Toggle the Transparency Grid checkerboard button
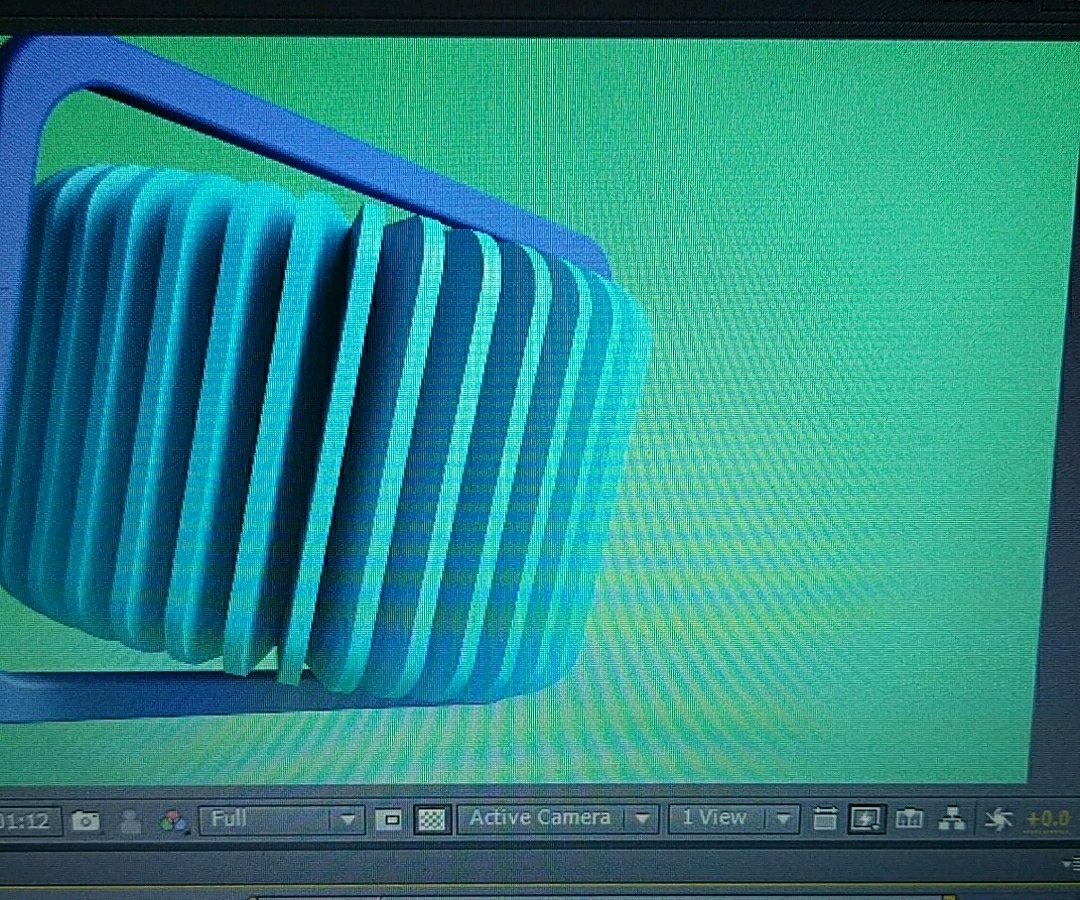This screenshot has height=900, width=1080. [432, 819]
